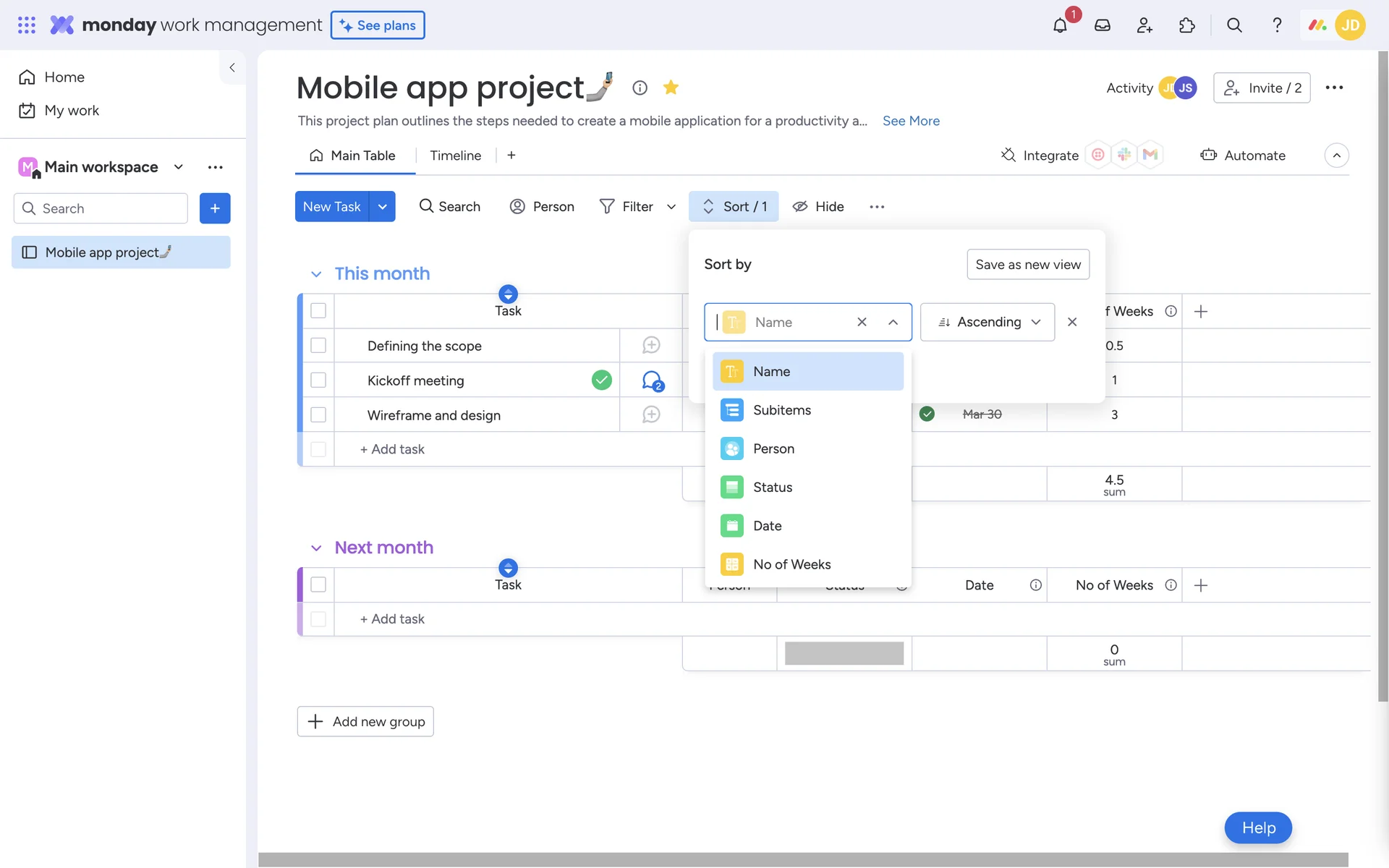Tick the Kickoff meeting row checkbox
Screen dimensions: 1389x868
pos(318,380)
